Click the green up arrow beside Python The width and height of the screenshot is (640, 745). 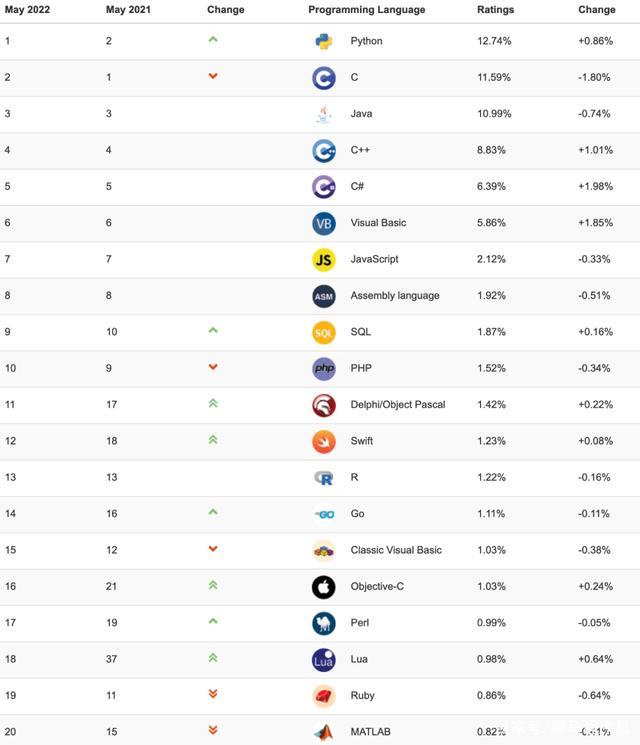point(213,40)
